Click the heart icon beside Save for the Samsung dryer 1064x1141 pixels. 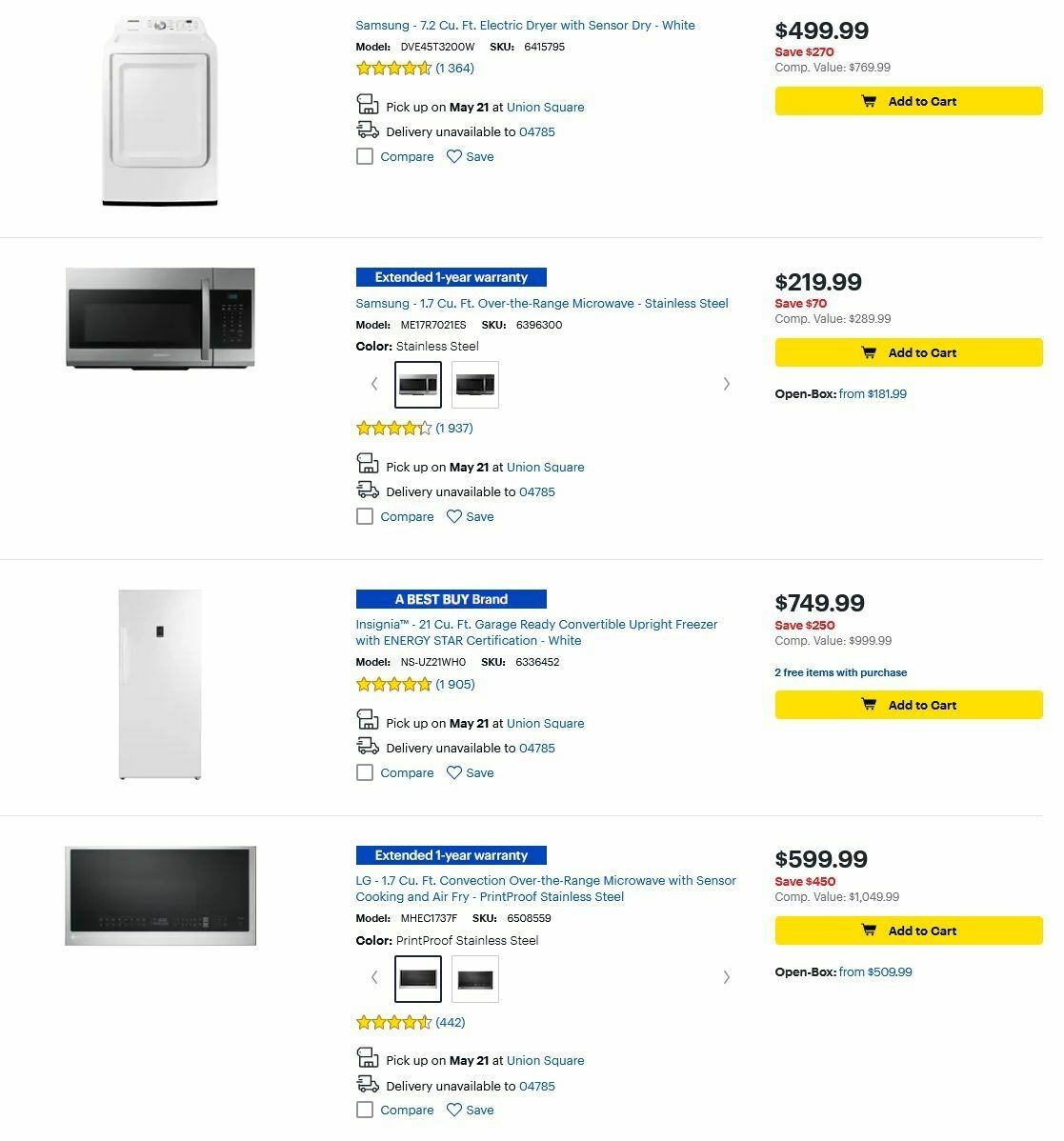coord(453,156)
